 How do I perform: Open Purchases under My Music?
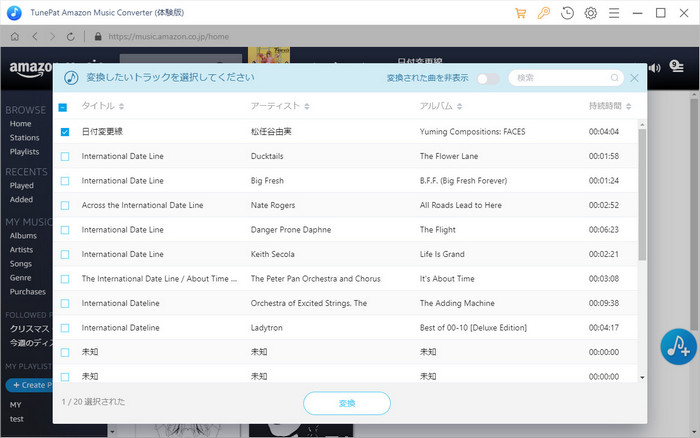click(x=28, y=292)
